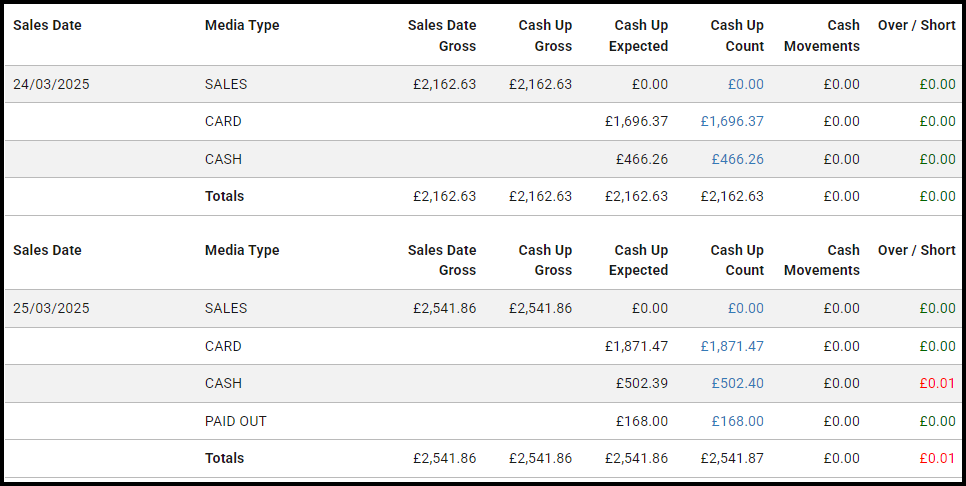This screenshot has height=486, width=966.
Task: Select the PAID OUT media type row
Action: [483, 421]
